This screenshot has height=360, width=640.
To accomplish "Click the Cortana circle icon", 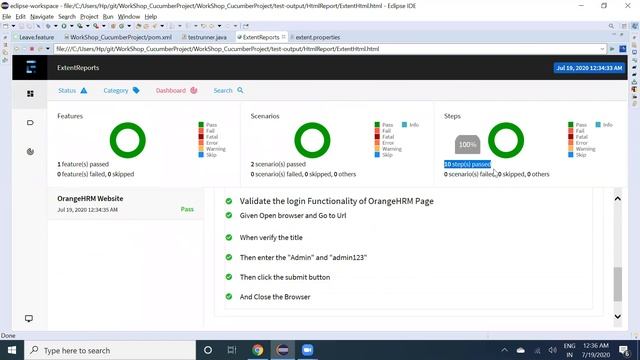I will tap(208, 350).
